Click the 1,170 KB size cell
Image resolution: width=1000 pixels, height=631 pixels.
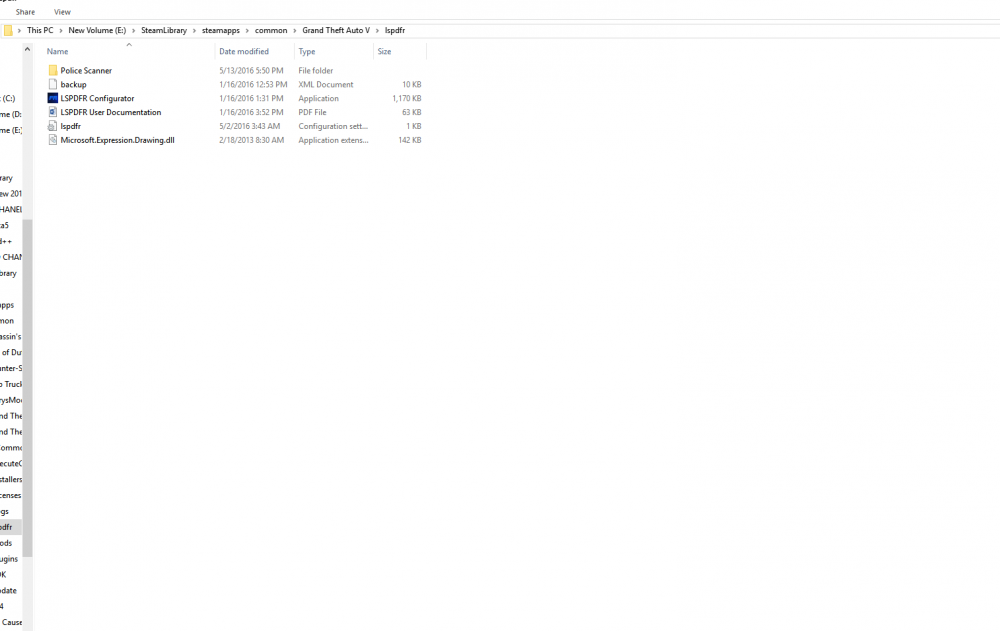pyautogui.click(x=407, y=98)
